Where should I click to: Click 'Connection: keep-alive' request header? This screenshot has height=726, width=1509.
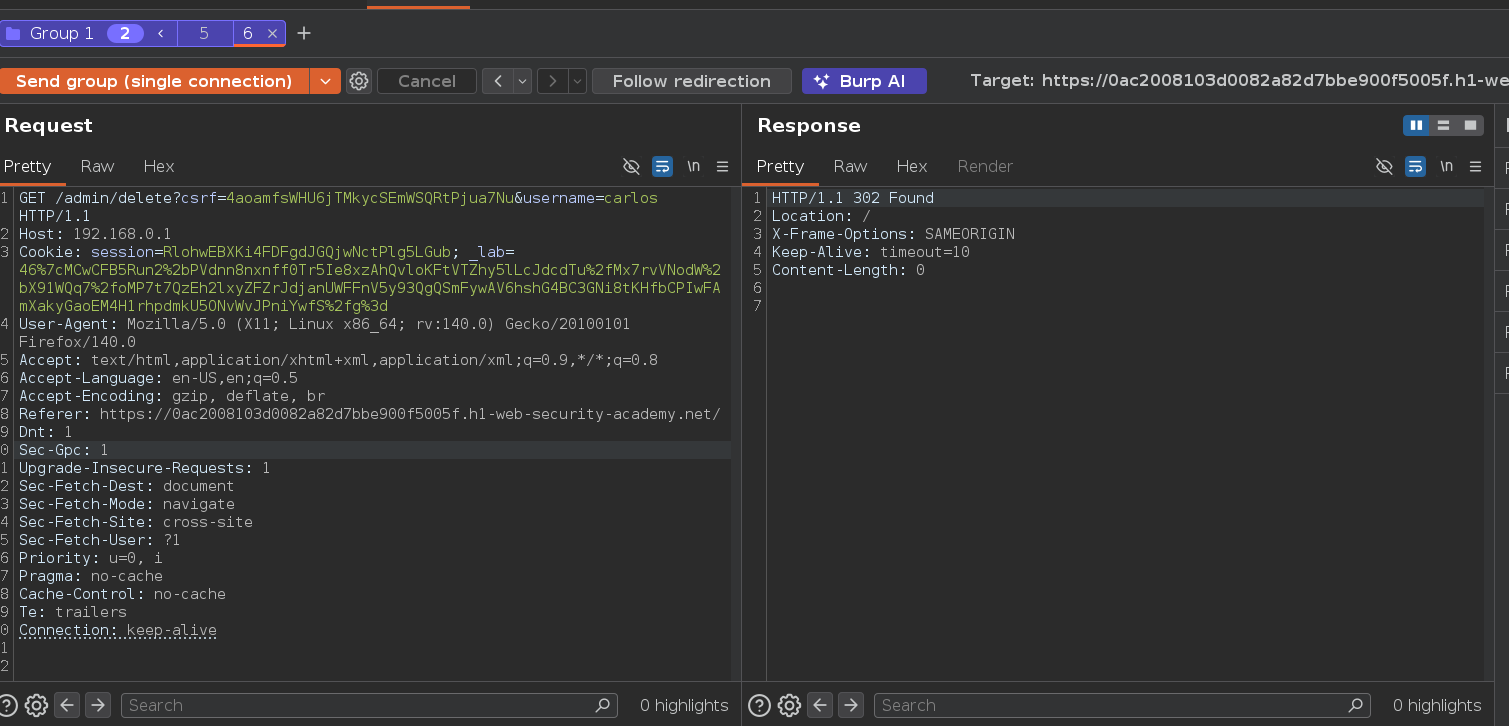click(118, 630)
